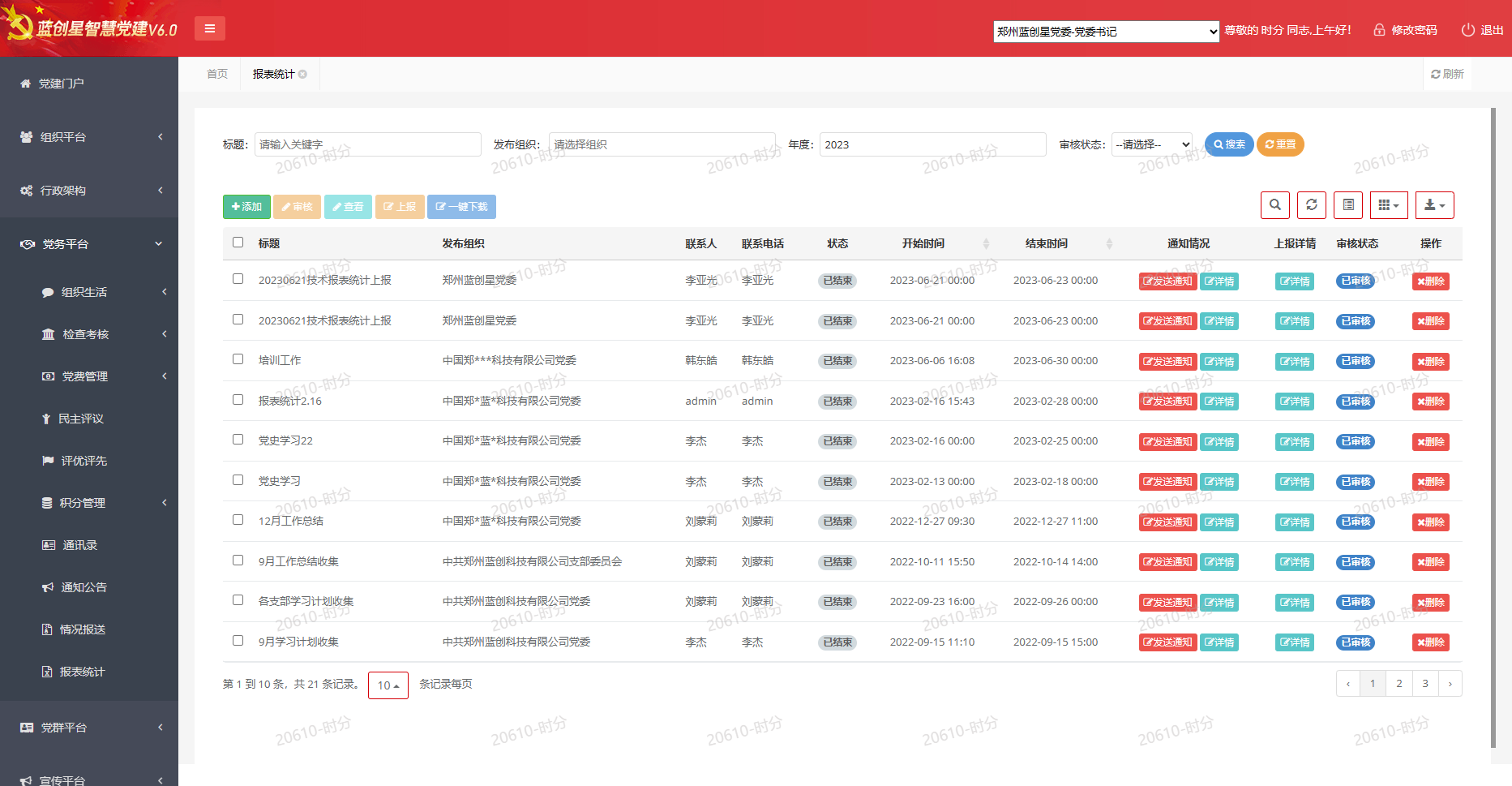Viewport: 1512px width, 786px height.
Task: Collapse the 党务平台 menu chevron
Action: (x=159, y=243)
